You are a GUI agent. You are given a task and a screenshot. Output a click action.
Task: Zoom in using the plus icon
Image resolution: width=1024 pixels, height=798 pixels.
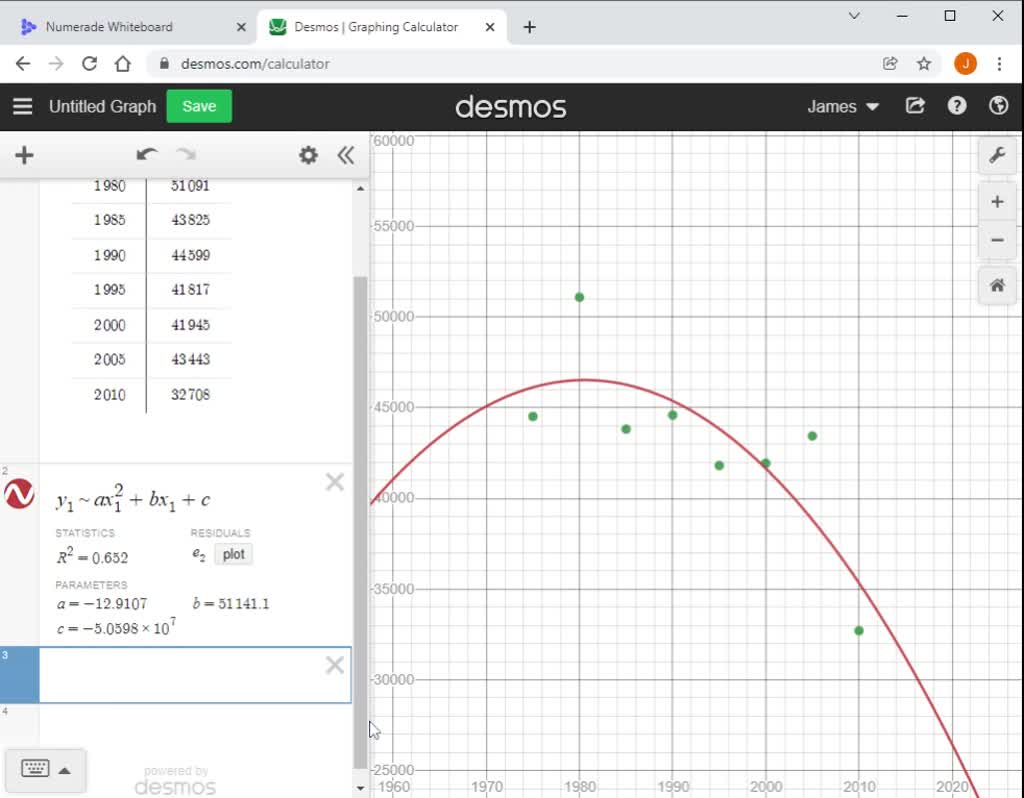[x=996, y=201]
